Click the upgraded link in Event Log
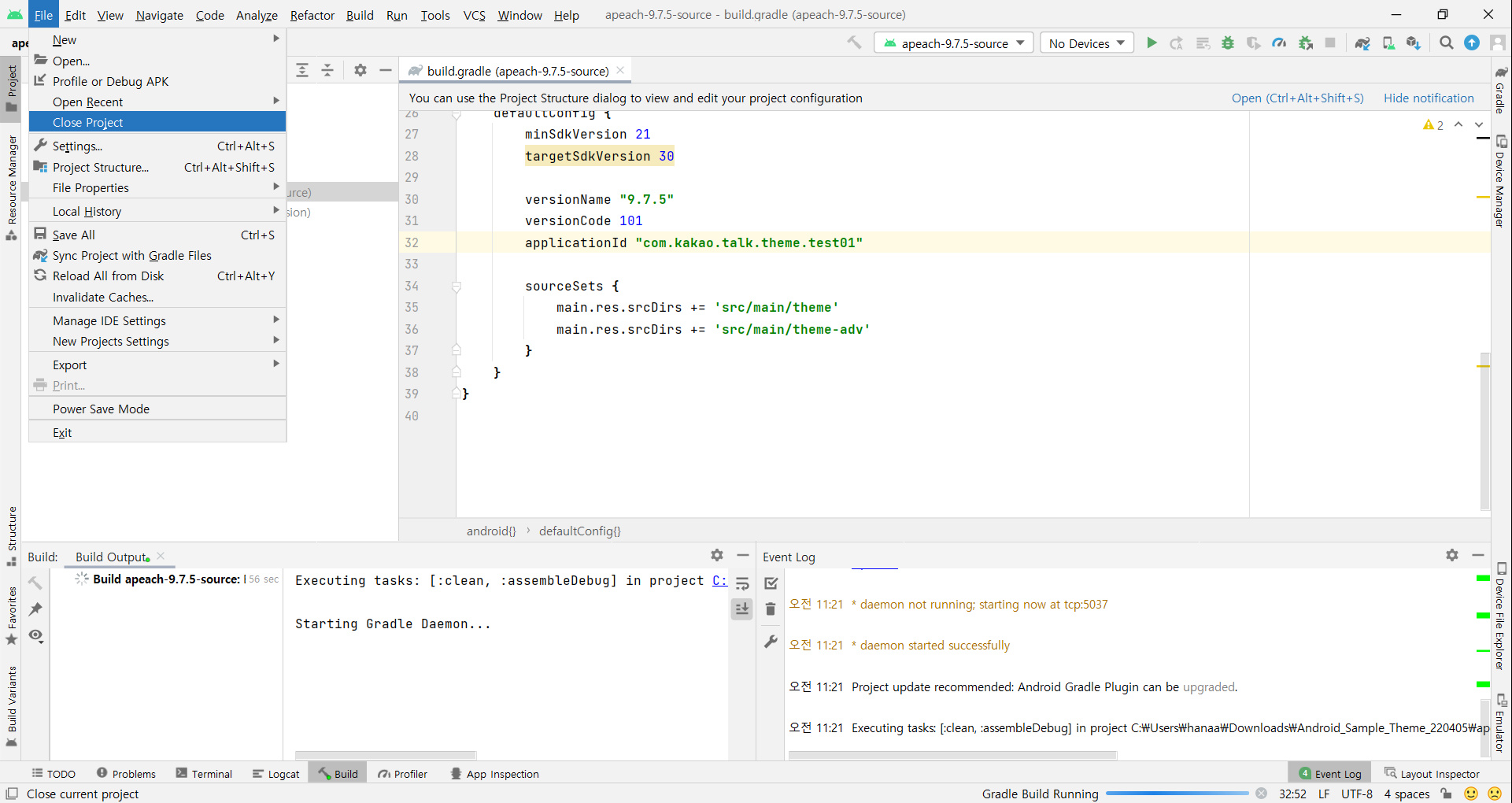Image resolution: width=1512 pixels, height=803 pixels. (x=1208, y=686)
